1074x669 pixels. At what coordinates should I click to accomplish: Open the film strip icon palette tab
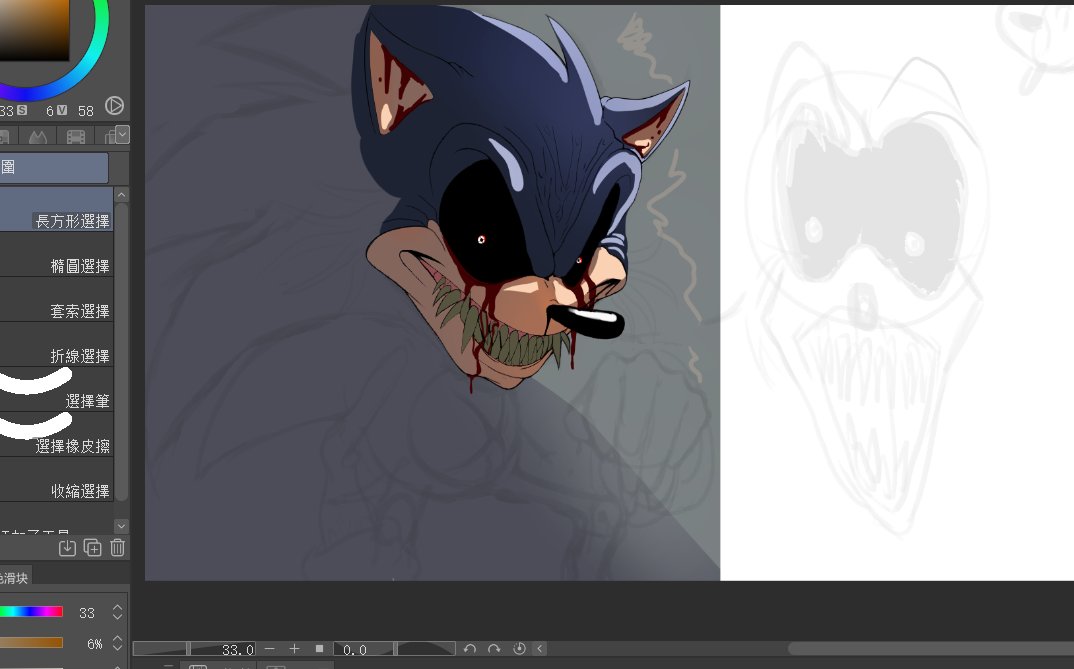point(75,136)
